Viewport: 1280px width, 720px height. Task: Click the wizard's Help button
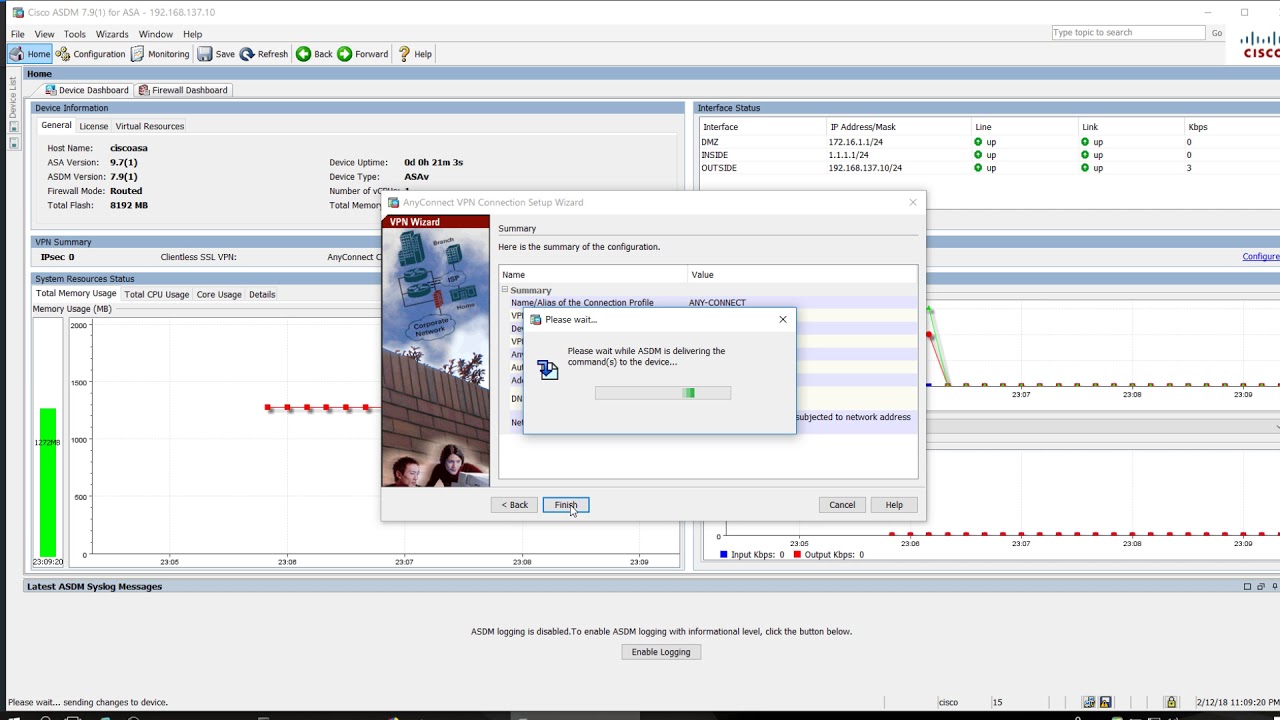(894, 505)
